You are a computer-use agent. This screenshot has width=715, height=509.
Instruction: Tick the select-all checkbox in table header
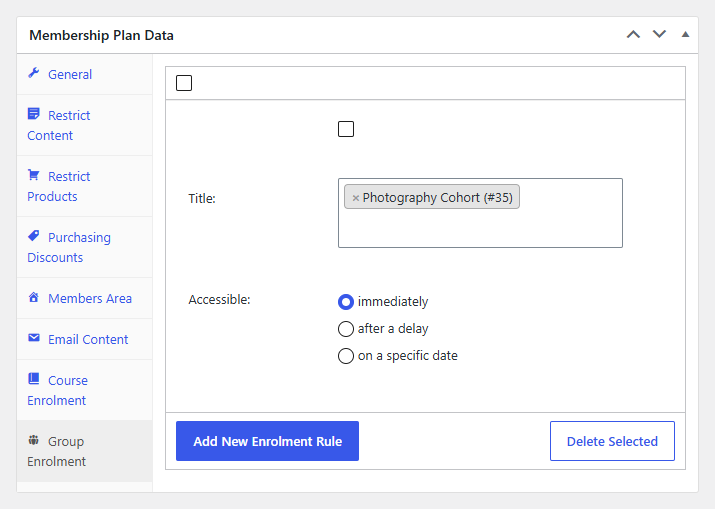pos(184,83)
